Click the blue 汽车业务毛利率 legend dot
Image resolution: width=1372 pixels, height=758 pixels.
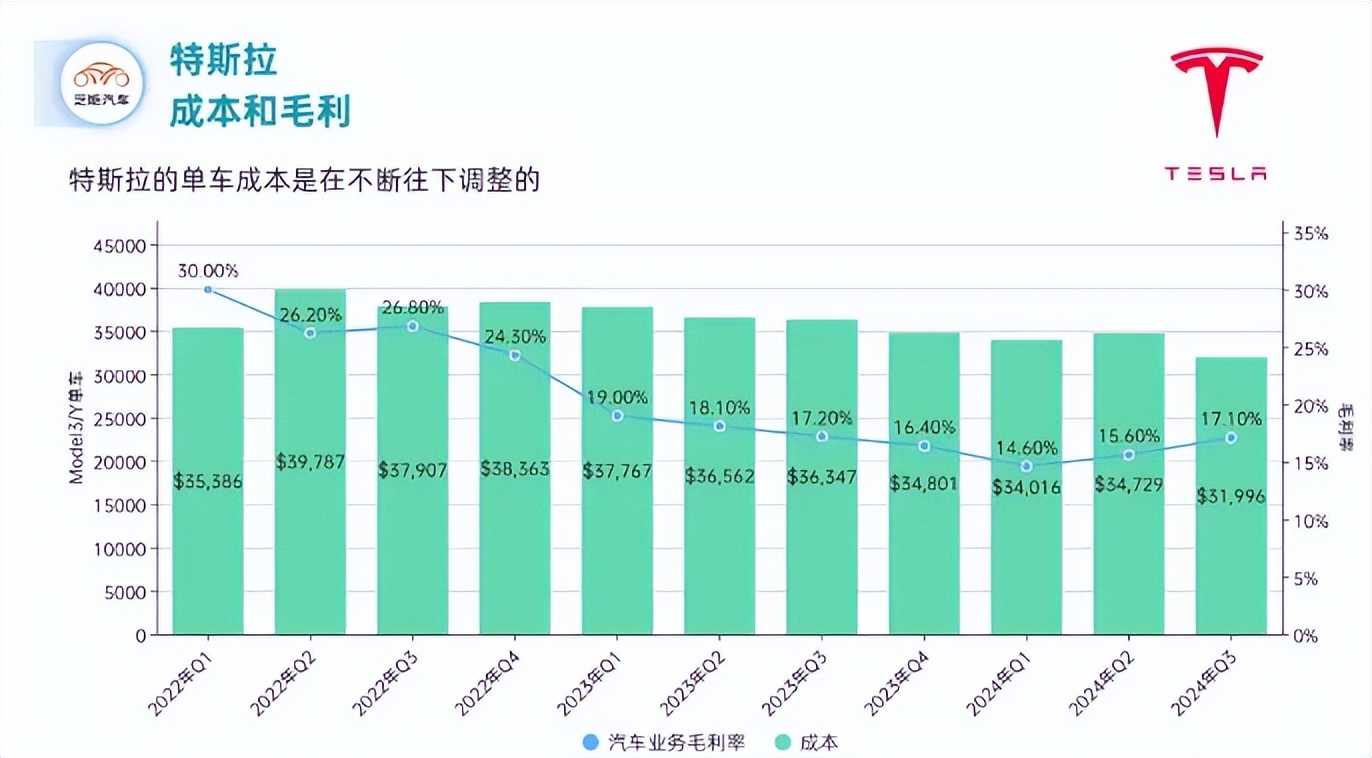click(x=590, y=742)
